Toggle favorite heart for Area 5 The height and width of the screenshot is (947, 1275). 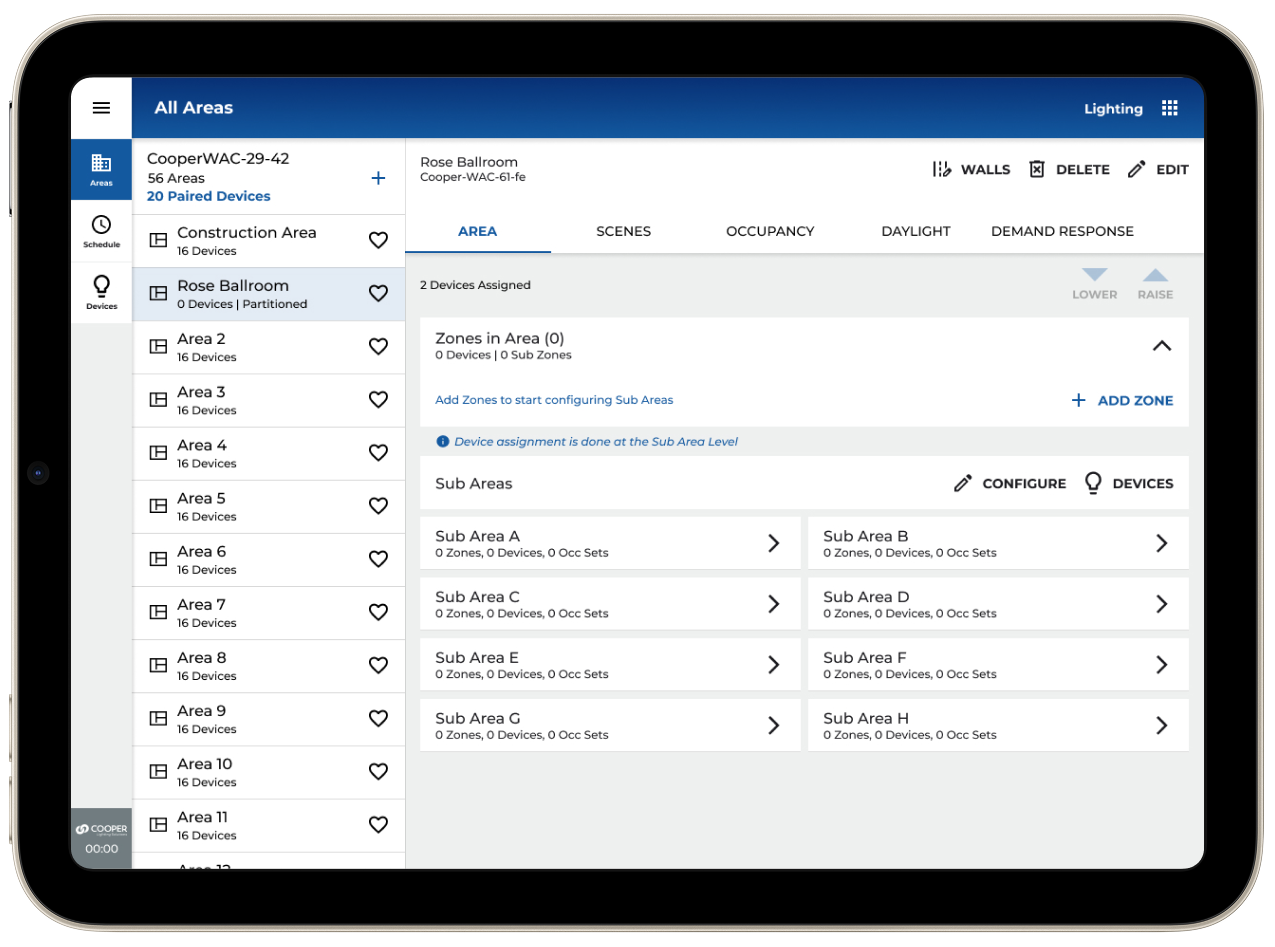point(378,506)
